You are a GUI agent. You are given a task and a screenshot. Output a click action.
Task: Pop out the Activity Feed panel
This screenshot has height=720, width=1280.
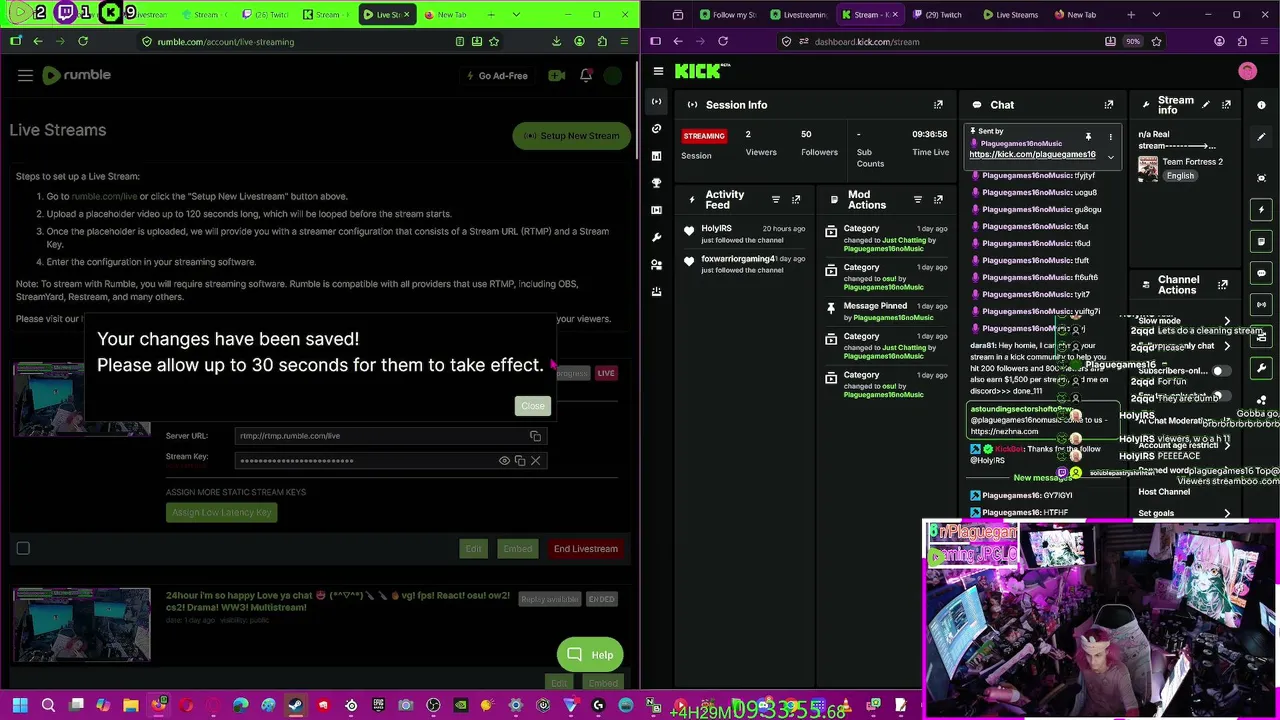point(796,200)
